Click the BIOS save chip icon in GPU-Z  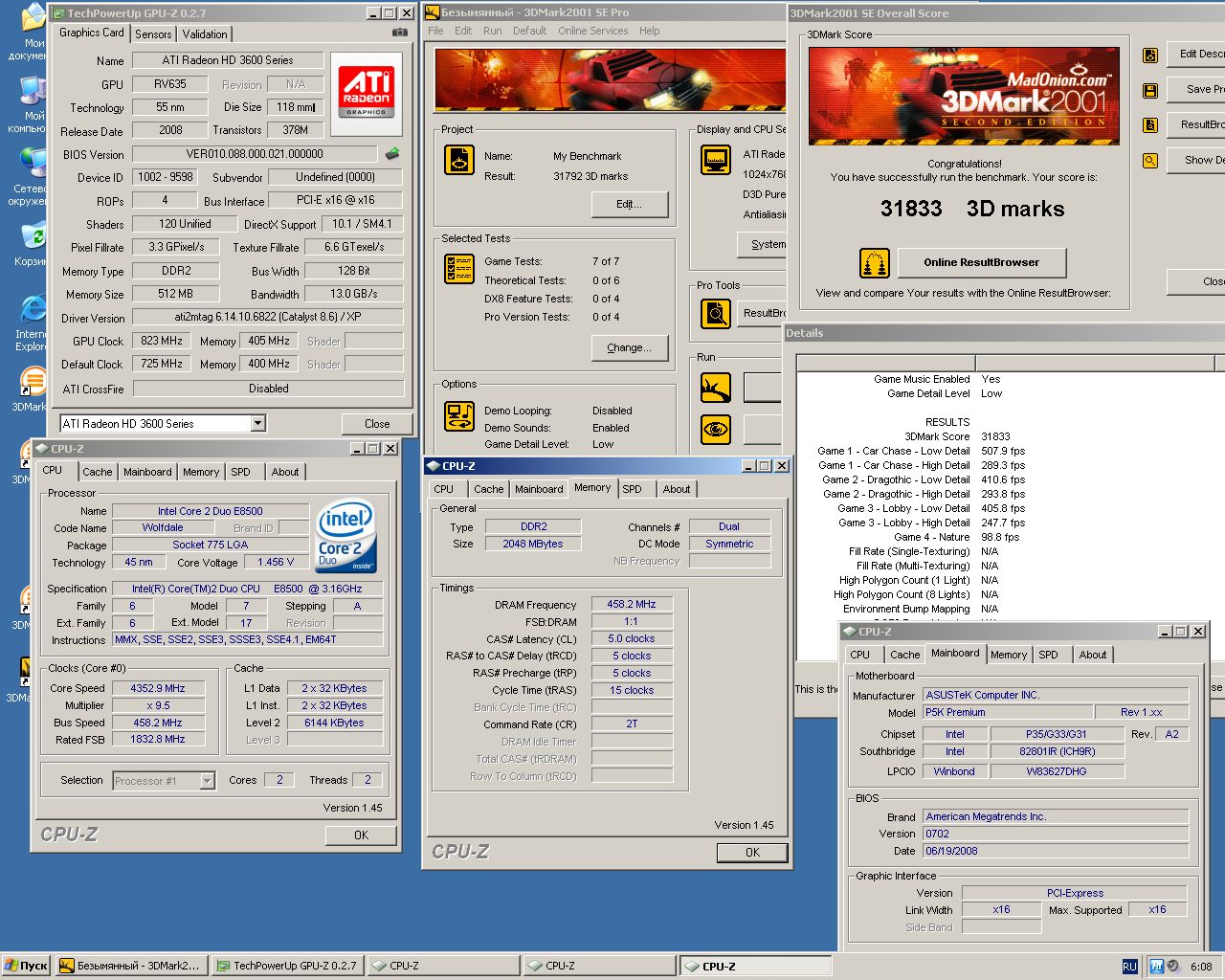(392, 153)
